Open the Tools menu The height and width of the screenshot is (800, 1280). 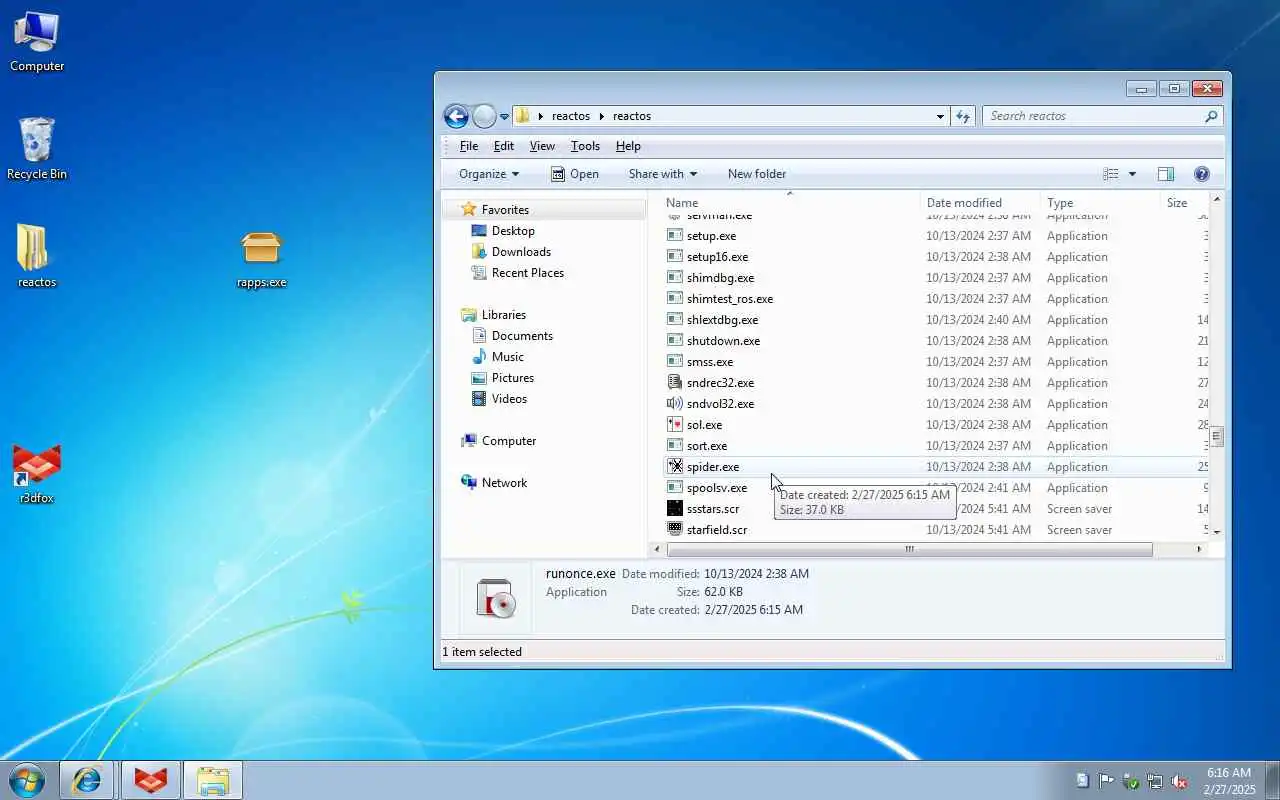click(x=585, y=146)
